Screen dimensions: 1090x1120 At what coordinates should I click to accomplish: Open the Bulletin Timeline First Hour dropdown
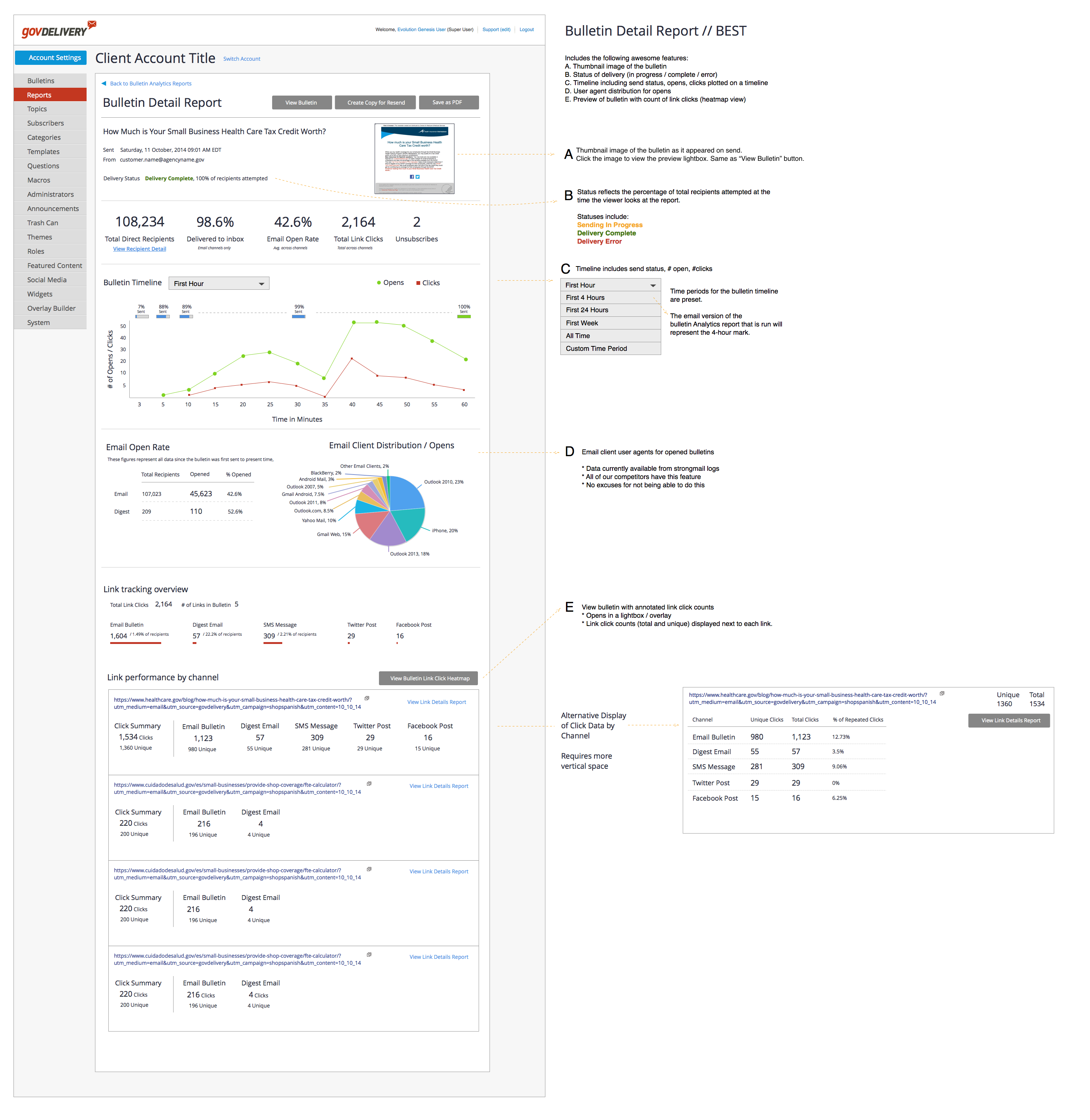(219, 283)
